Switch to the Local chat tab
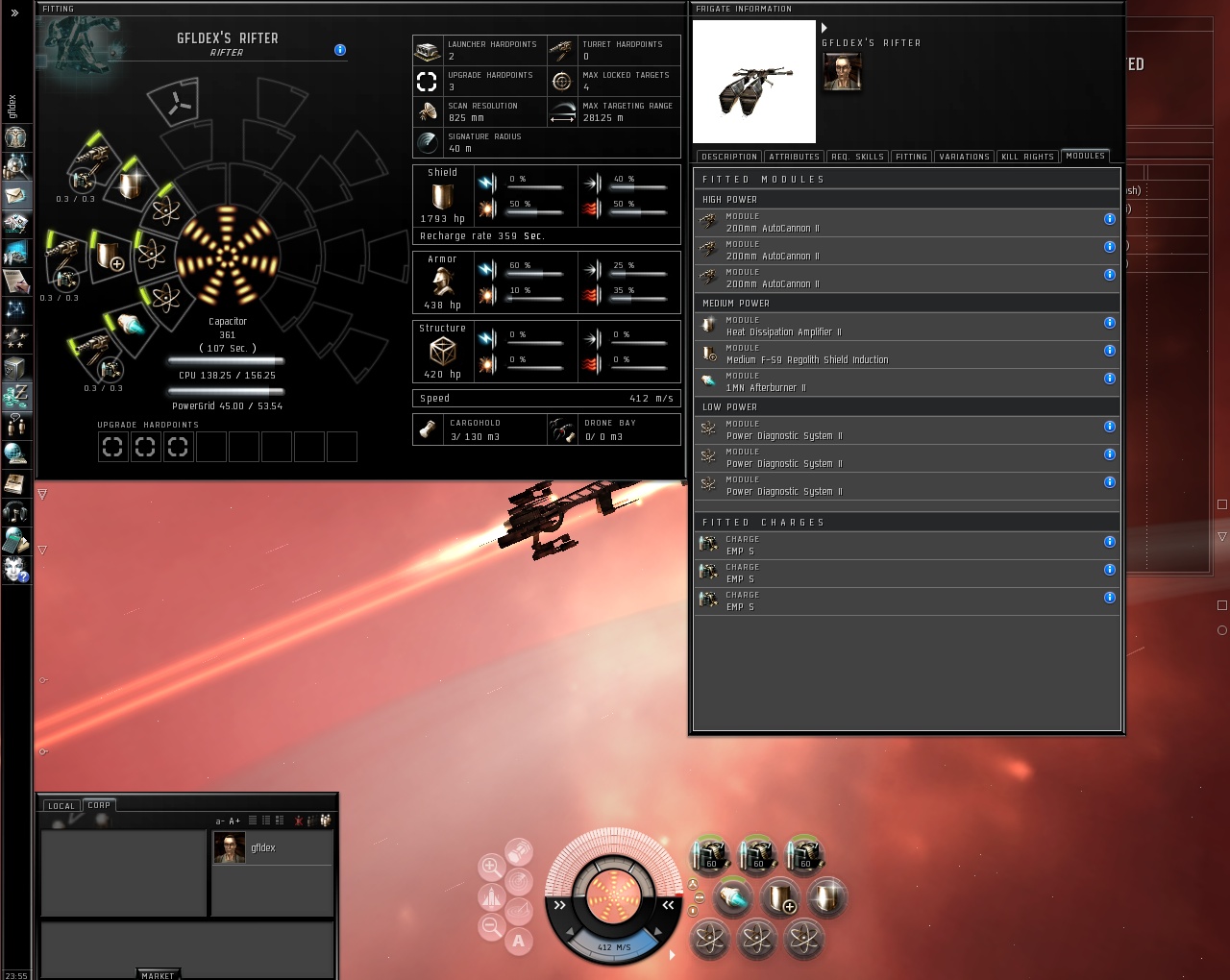 tap(61, 806)
